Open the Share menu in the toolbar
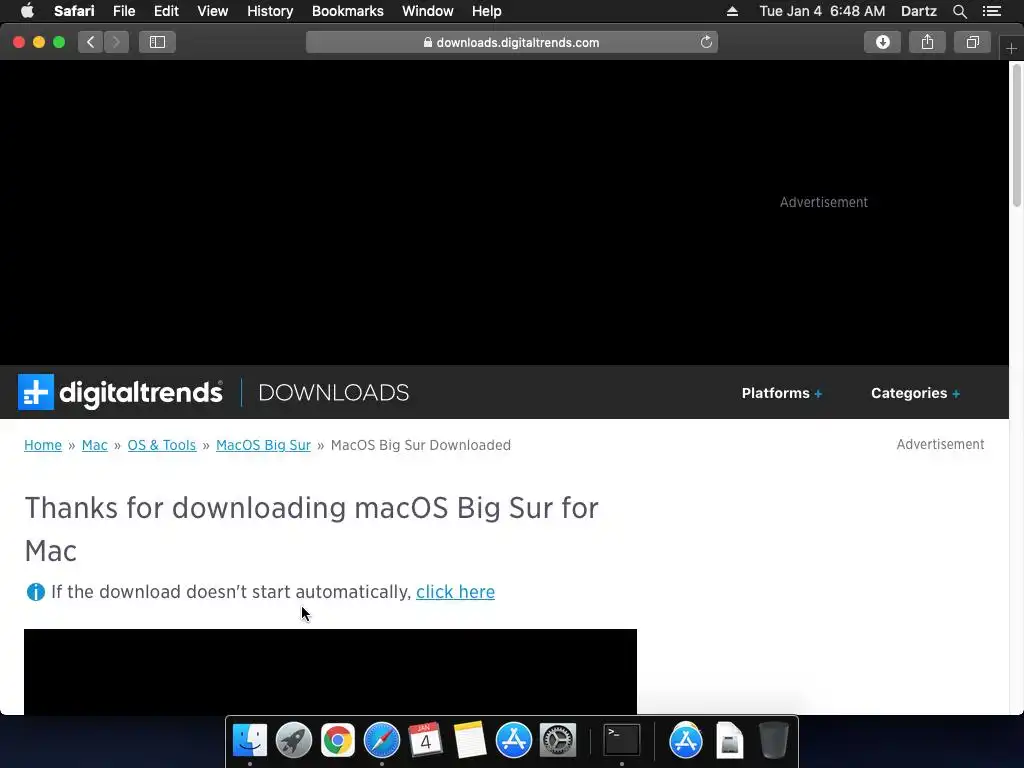 click(927, 42)
